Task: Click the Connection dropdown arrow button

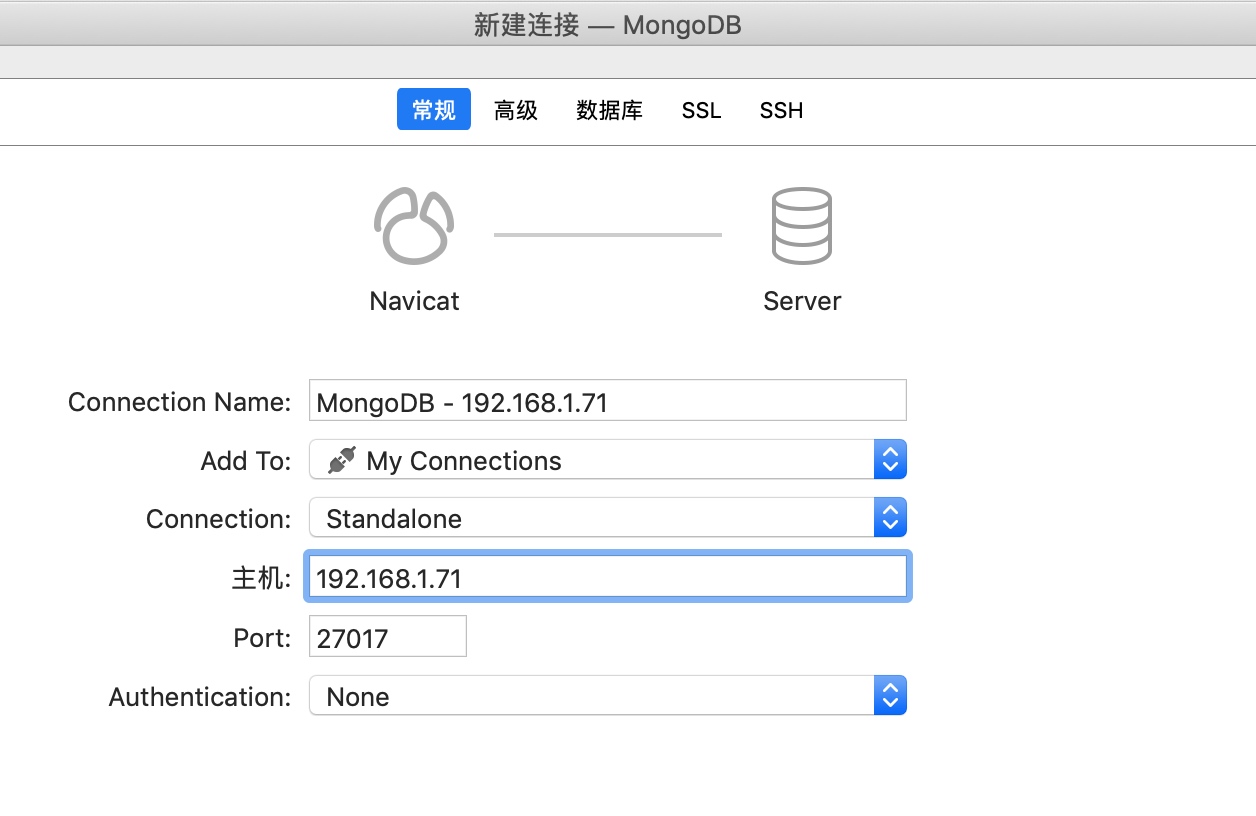Action: coord(889,519)
